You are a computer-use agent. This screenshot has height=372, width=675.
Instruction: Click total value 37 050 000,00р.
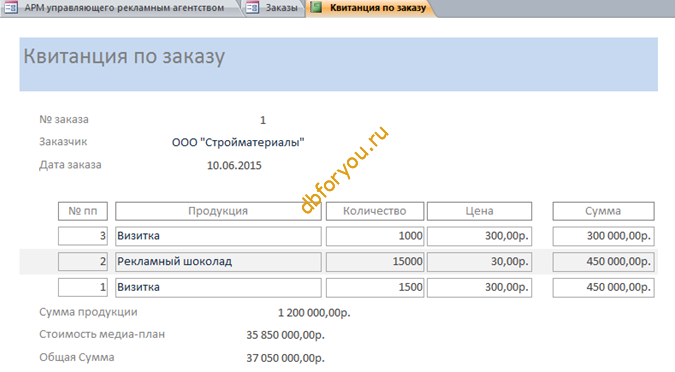pos(285,358)
